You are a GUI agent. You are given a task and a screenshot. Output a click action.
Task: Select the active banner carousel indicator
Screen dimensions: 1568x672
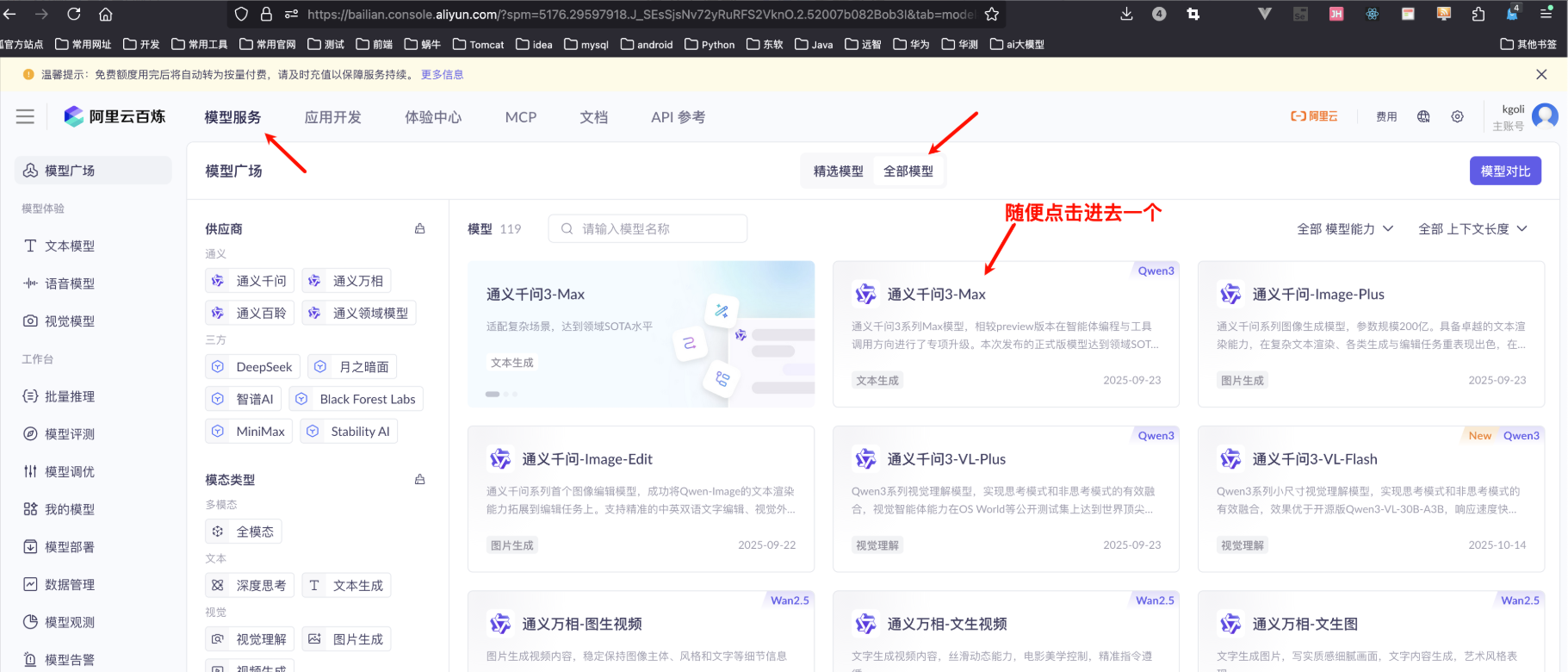coord(493,394)
